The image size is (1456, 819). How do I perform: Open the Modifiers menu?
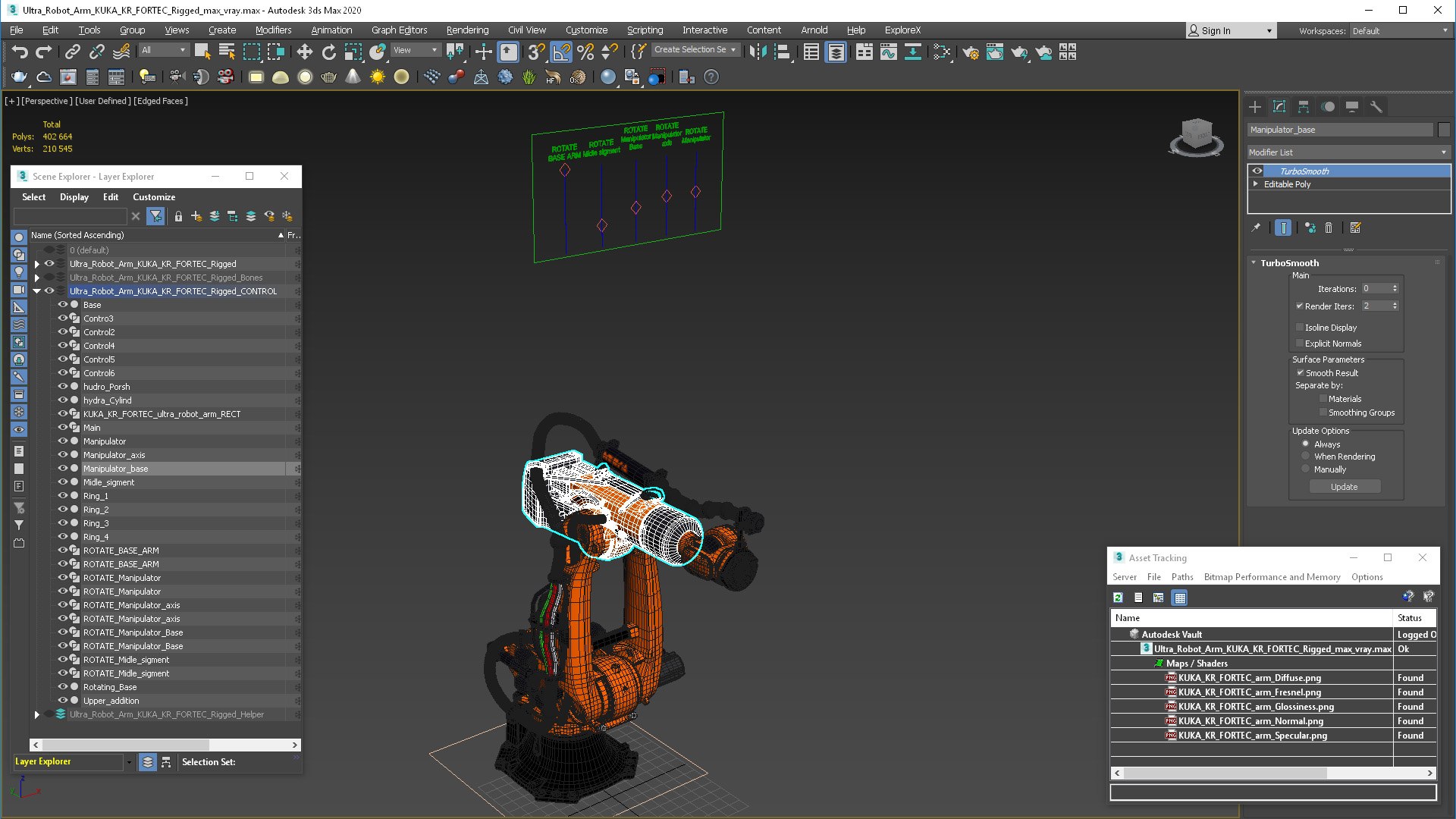click(x=273, y=30)
